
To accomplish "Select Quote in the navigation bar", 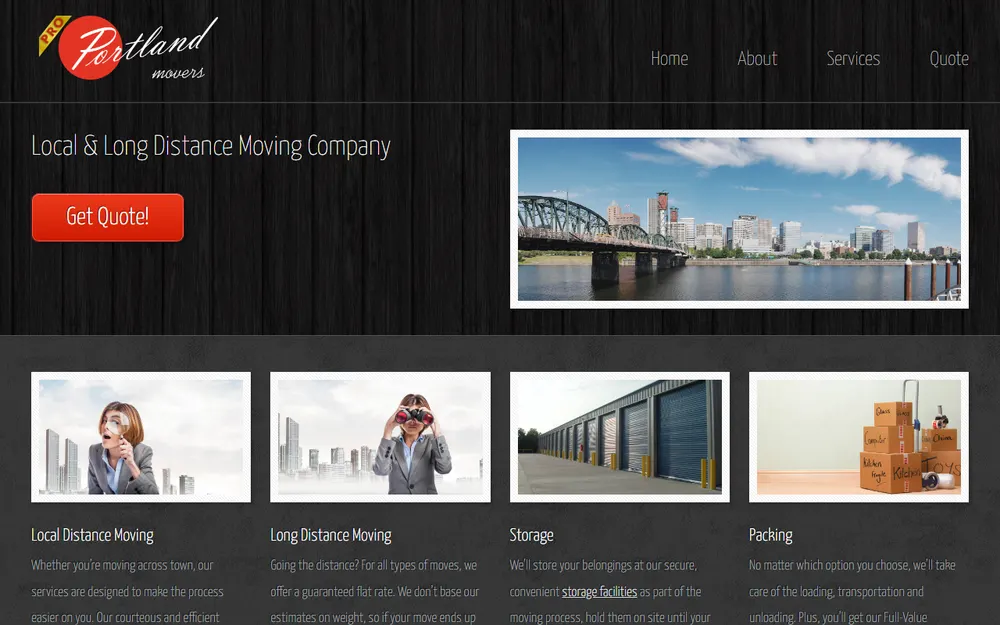I will 948,59.
